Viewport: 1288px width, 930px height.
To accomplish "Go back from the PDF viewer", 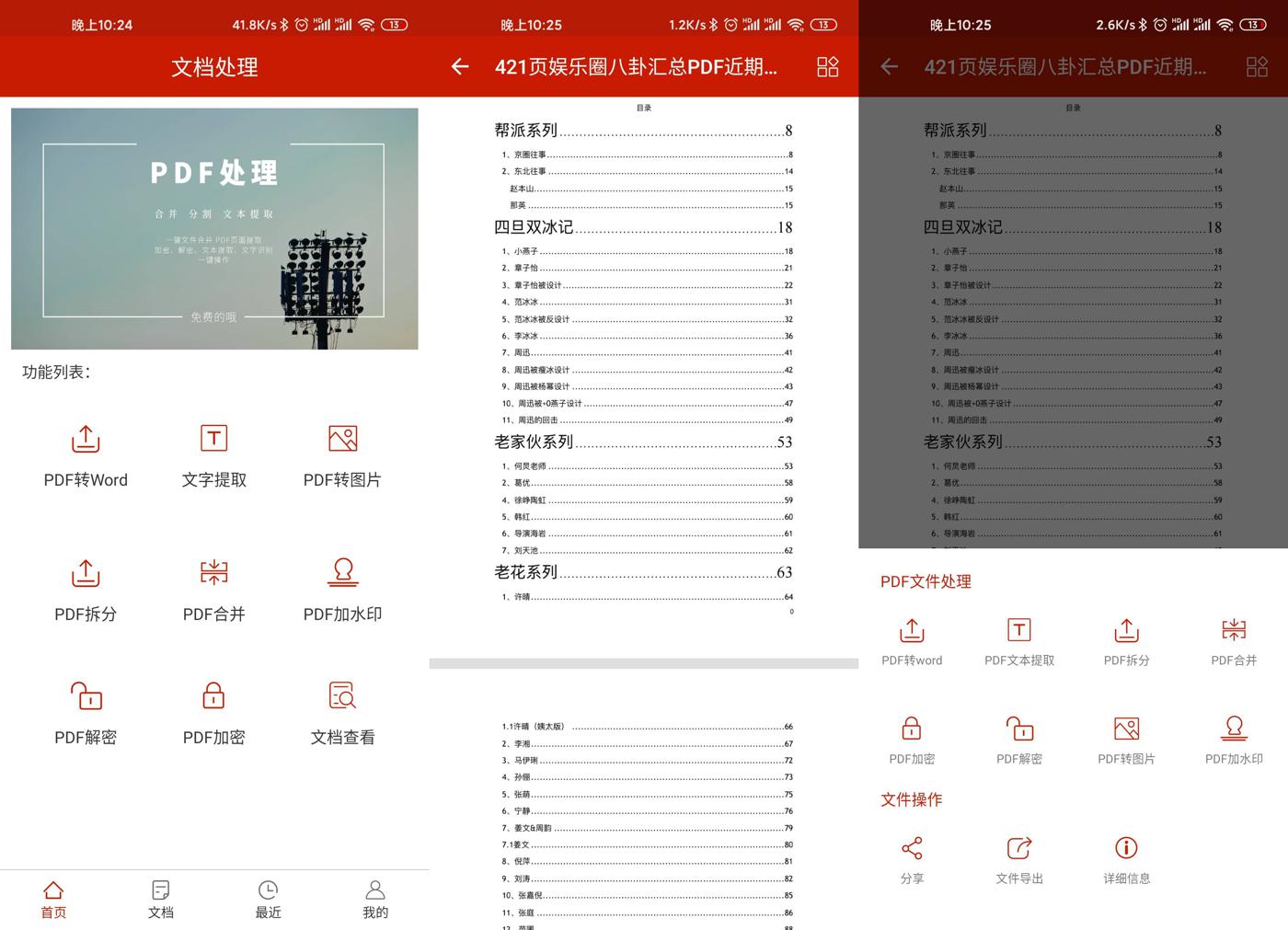I will pyautogui.click(x=460, y=66).
